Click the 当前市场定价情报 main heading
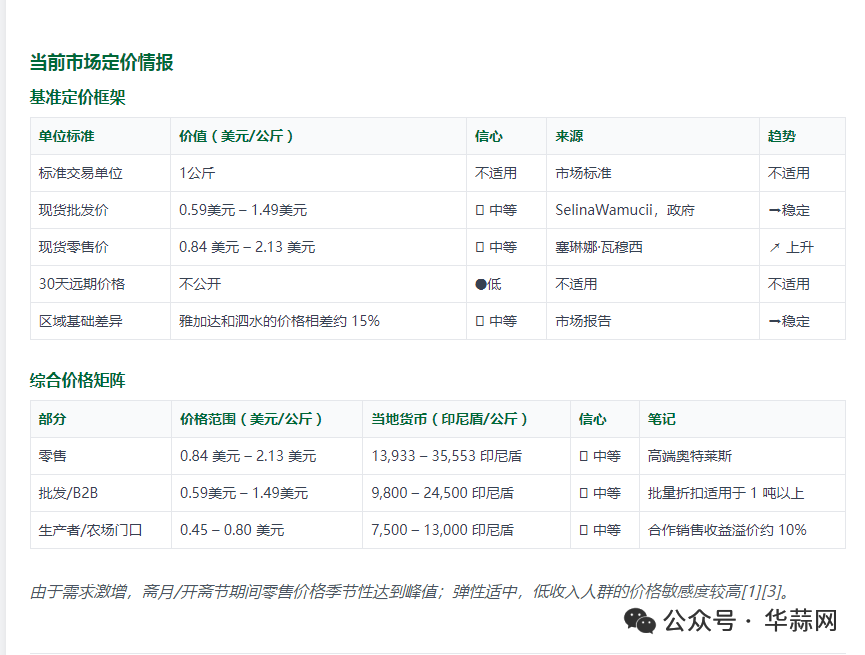This screenshot has height=655, width=865. pos(101,62)
